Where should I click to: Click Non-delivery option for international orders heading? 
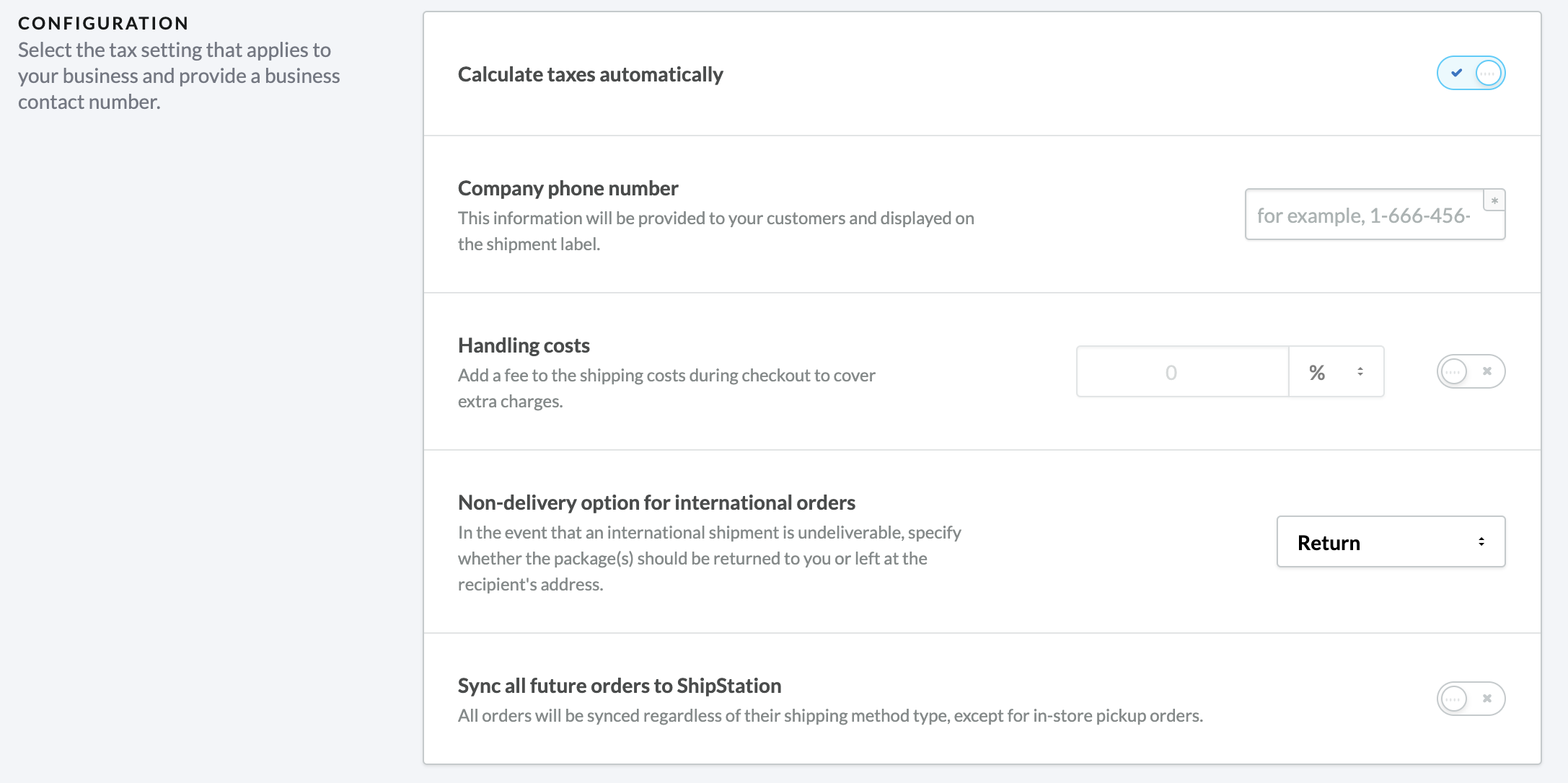656,503
